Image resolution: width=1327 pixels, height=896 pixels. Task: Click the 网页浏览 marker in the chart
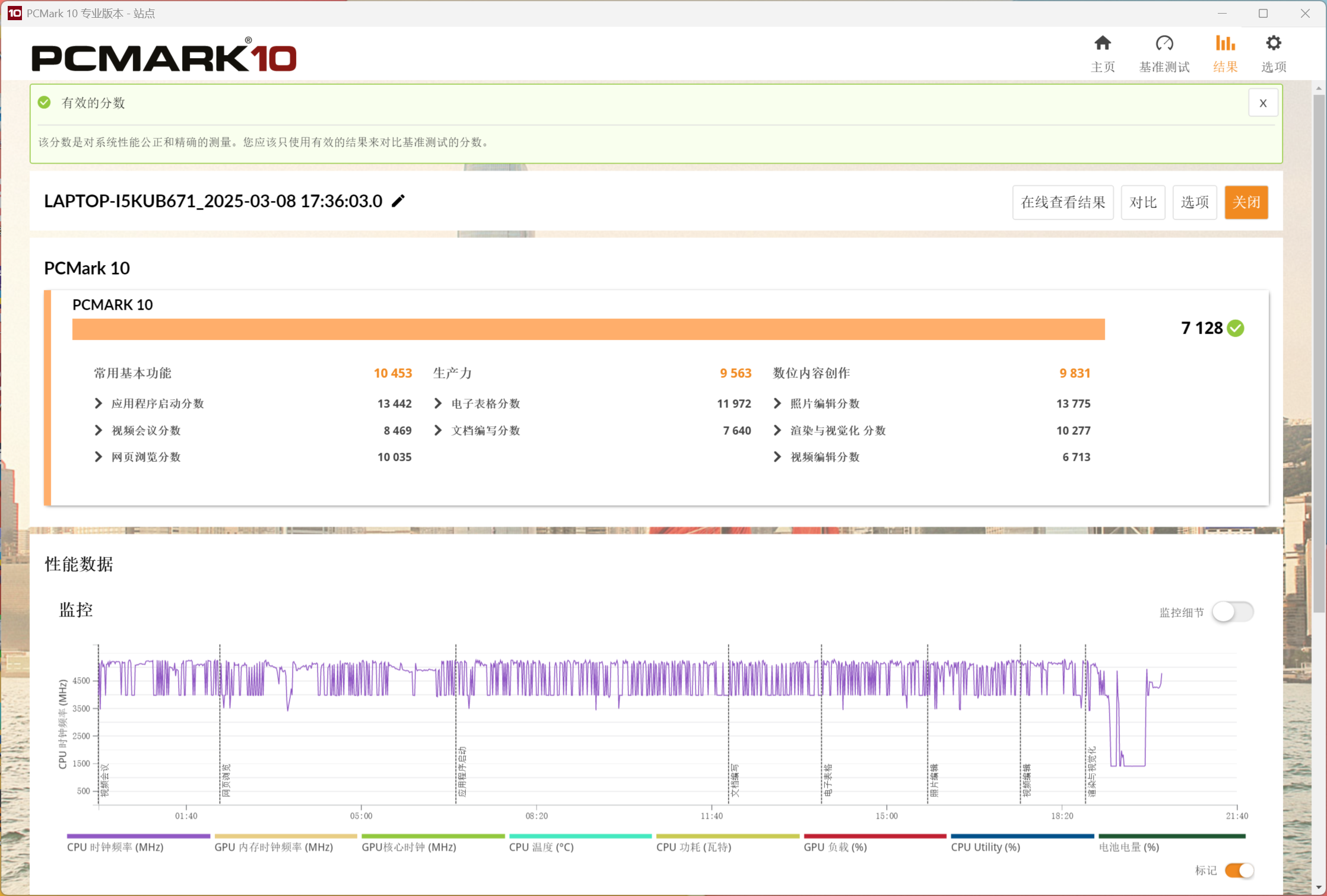(226, 780)
